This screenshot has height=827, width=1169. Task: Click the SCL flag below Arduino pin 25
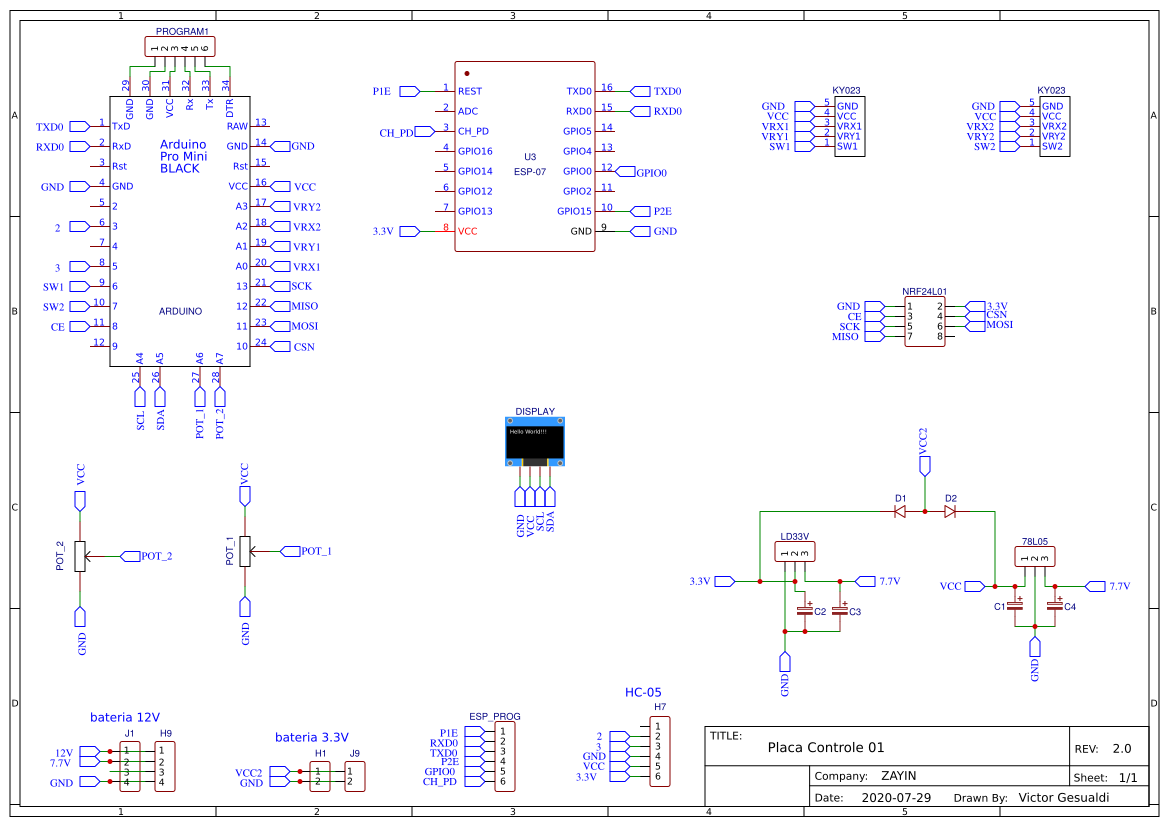tap(140, 397)
